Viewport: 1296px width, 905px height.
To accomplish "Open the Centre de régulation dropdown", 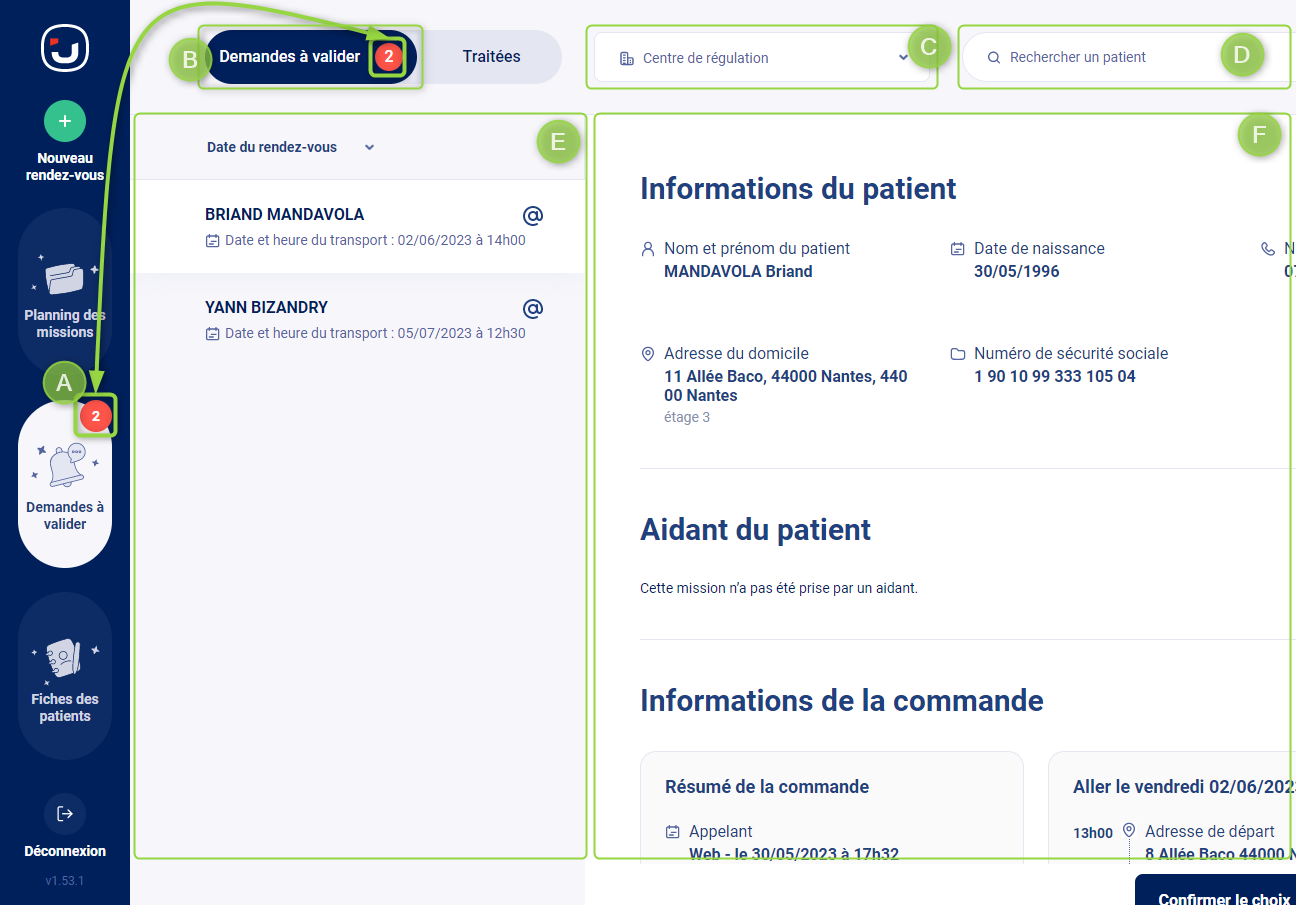I will tap(764, 58).
